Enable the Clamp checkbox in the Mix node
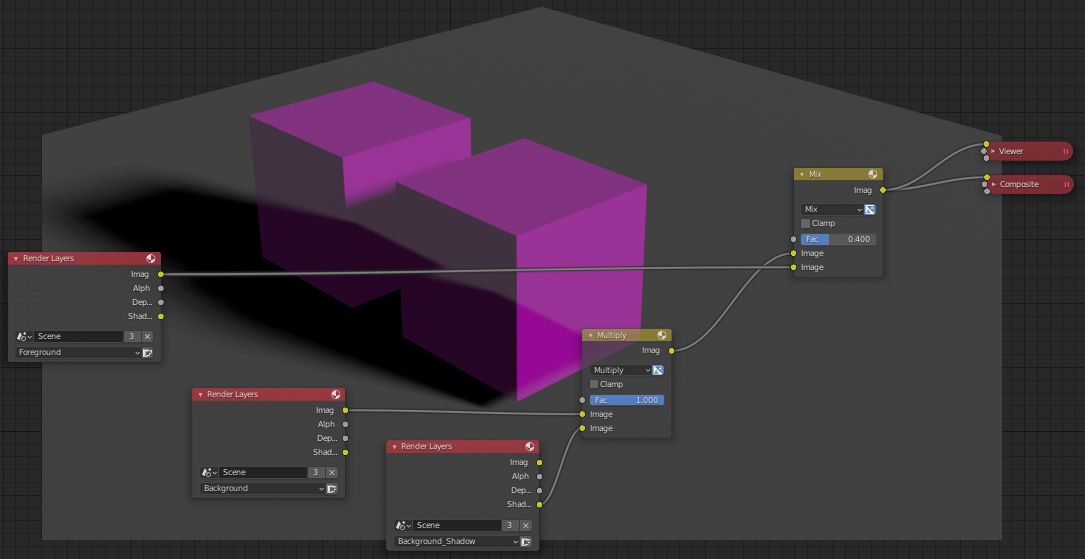The image size is (1085, 559). pos(805,223)
